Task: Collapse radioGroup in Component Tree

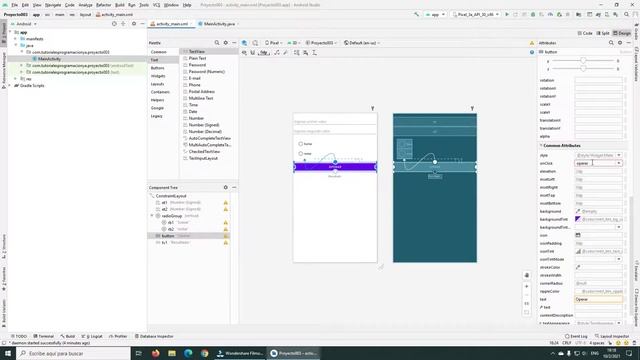Action: pyautogui.click(x=152, y=216)
